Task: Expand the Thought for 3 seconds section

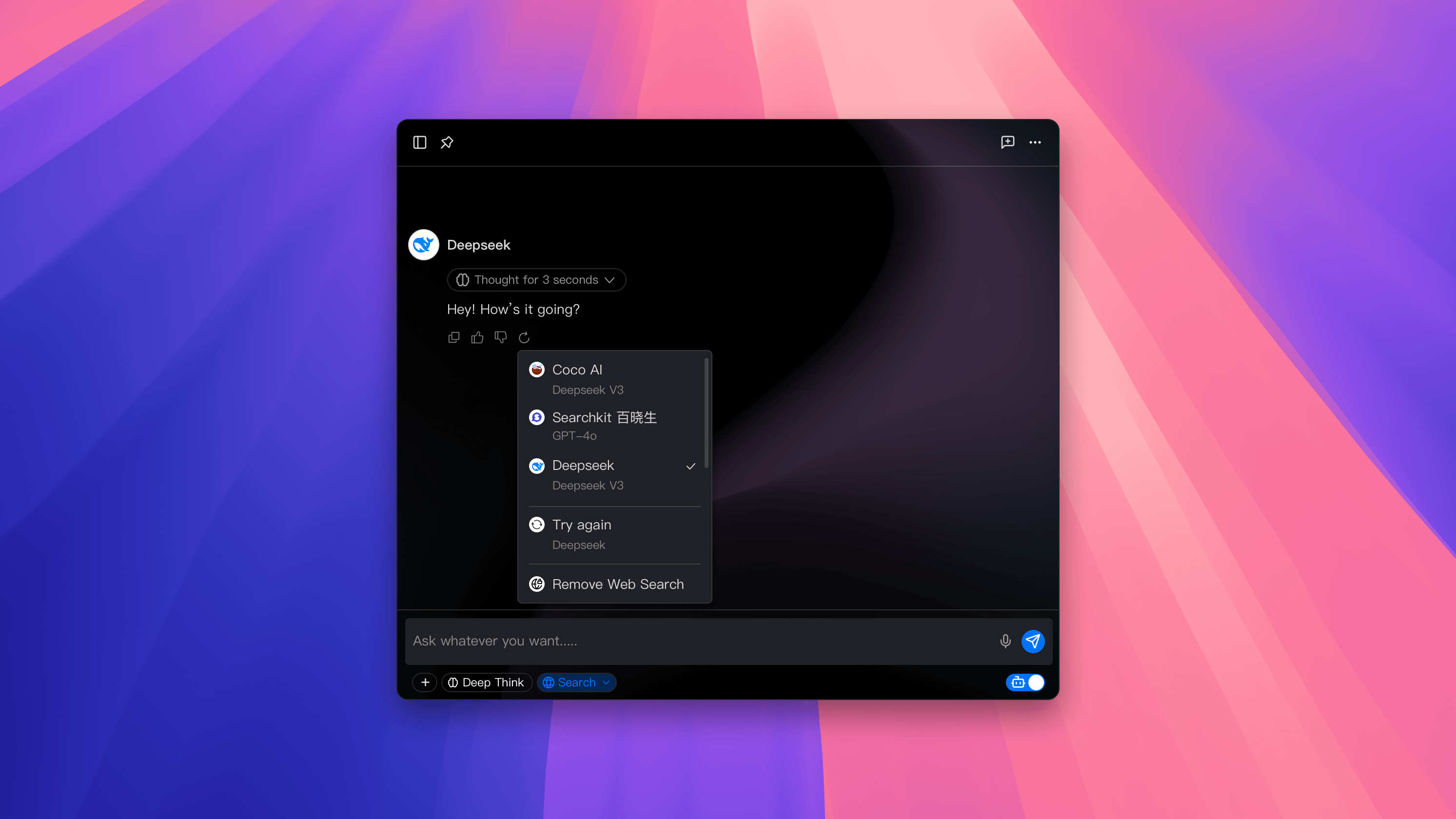Action: (536, 280)
